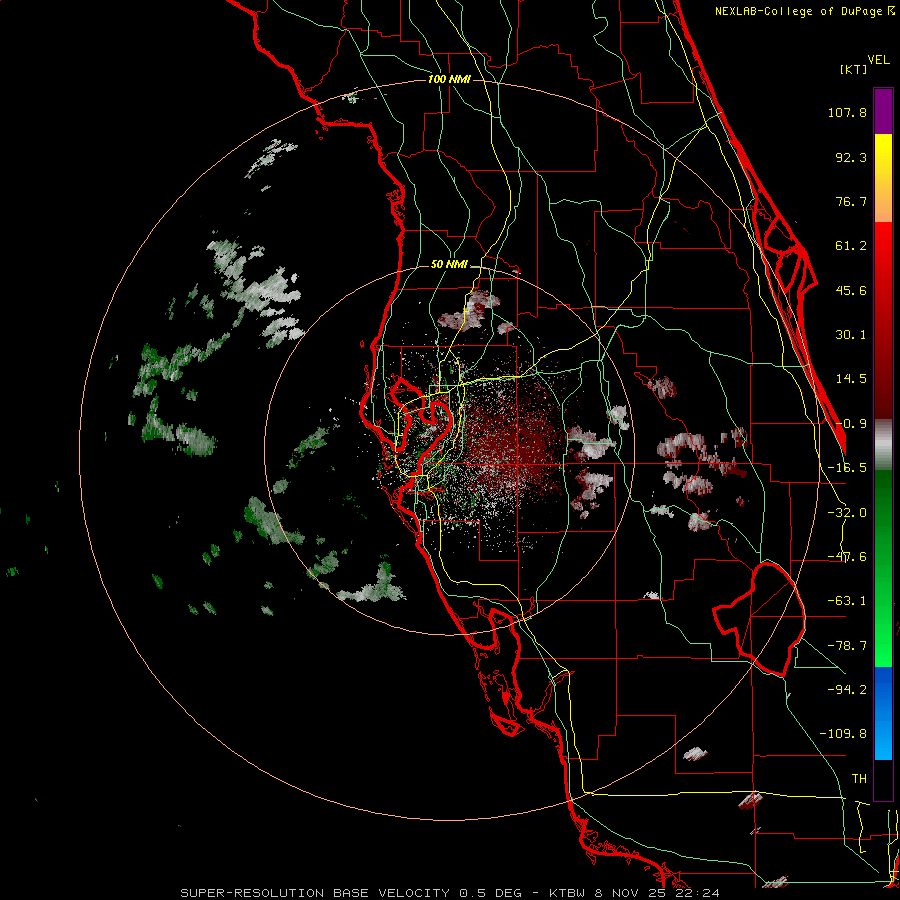Click the blue segment of the velocity color bar
The height and width of the screenshot is (900, 900).
(883, 713)
